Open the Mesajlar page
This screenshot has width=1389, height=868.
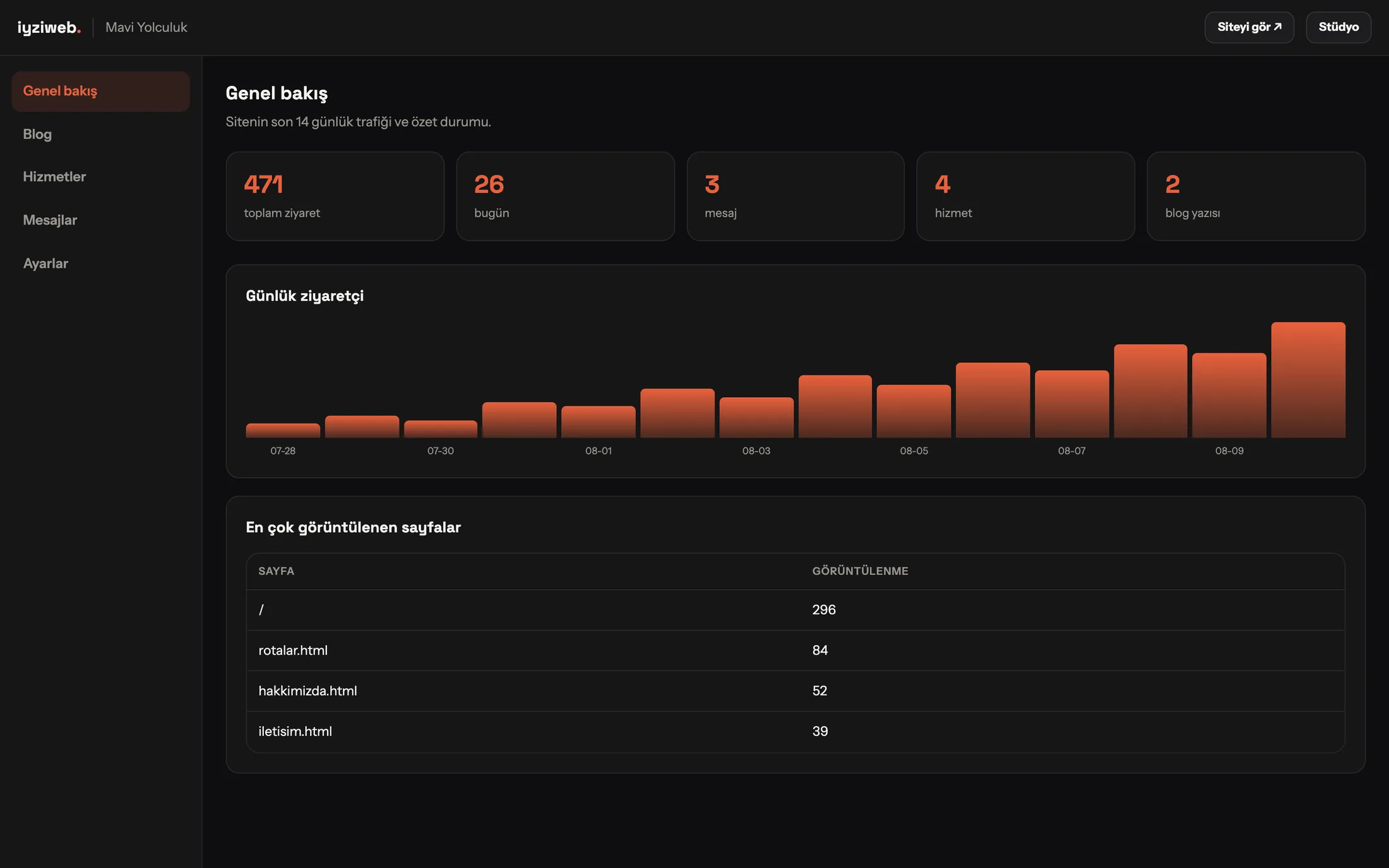pos(100,220)
